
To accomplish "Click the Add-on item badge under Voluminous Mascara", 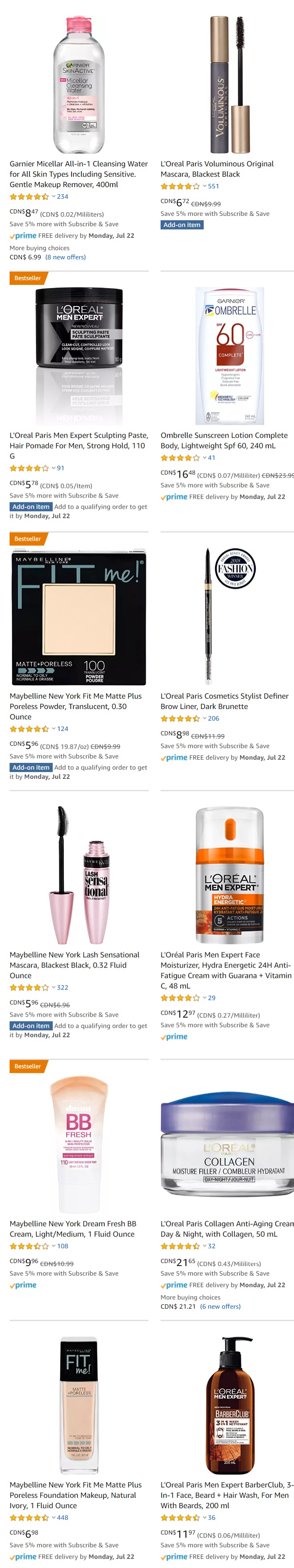I will click(182, 225).
